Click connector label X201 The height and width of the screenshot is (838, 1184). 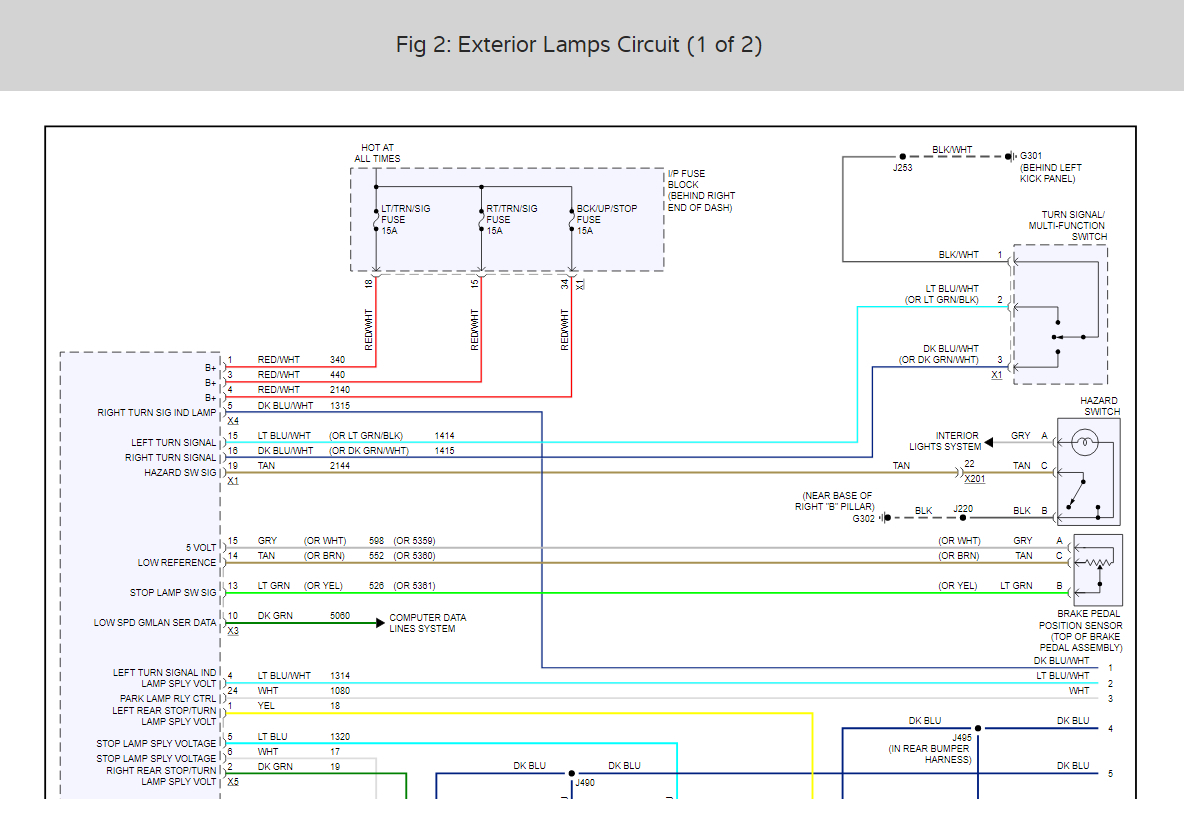coord(975,479)
